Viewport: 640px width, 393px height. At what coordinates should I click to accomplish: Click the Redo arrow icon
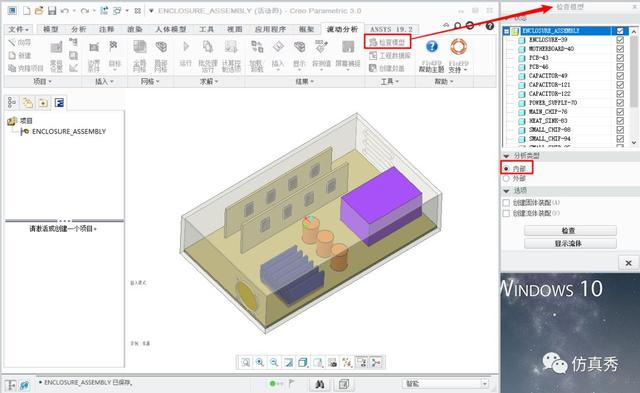84,11
